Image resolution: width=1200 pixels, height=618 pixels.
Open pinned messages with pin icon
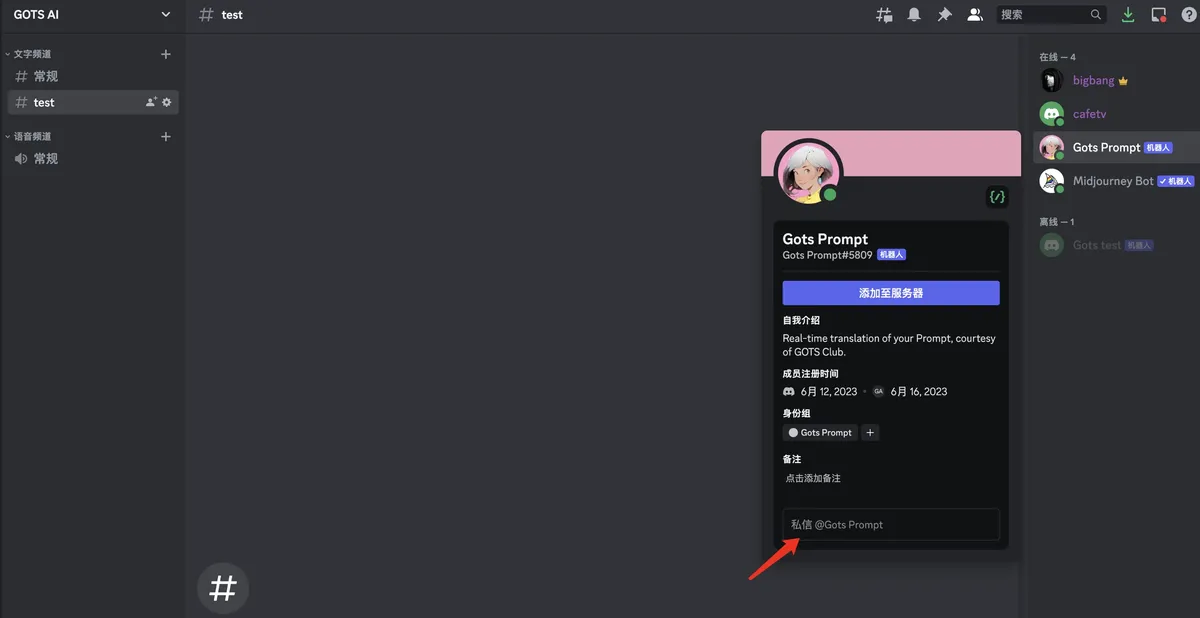[944, 15]
